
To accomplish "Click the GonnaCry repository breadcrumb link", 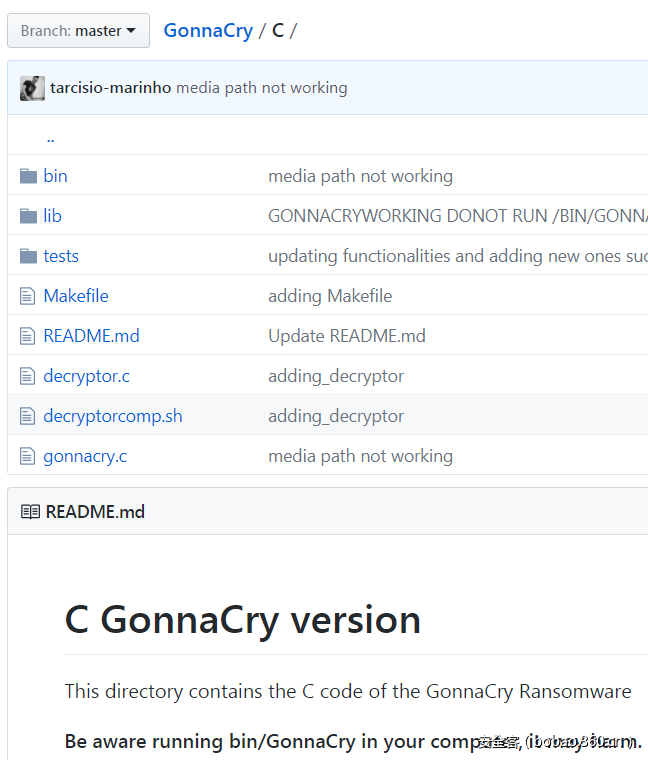I will click(208, 30).
